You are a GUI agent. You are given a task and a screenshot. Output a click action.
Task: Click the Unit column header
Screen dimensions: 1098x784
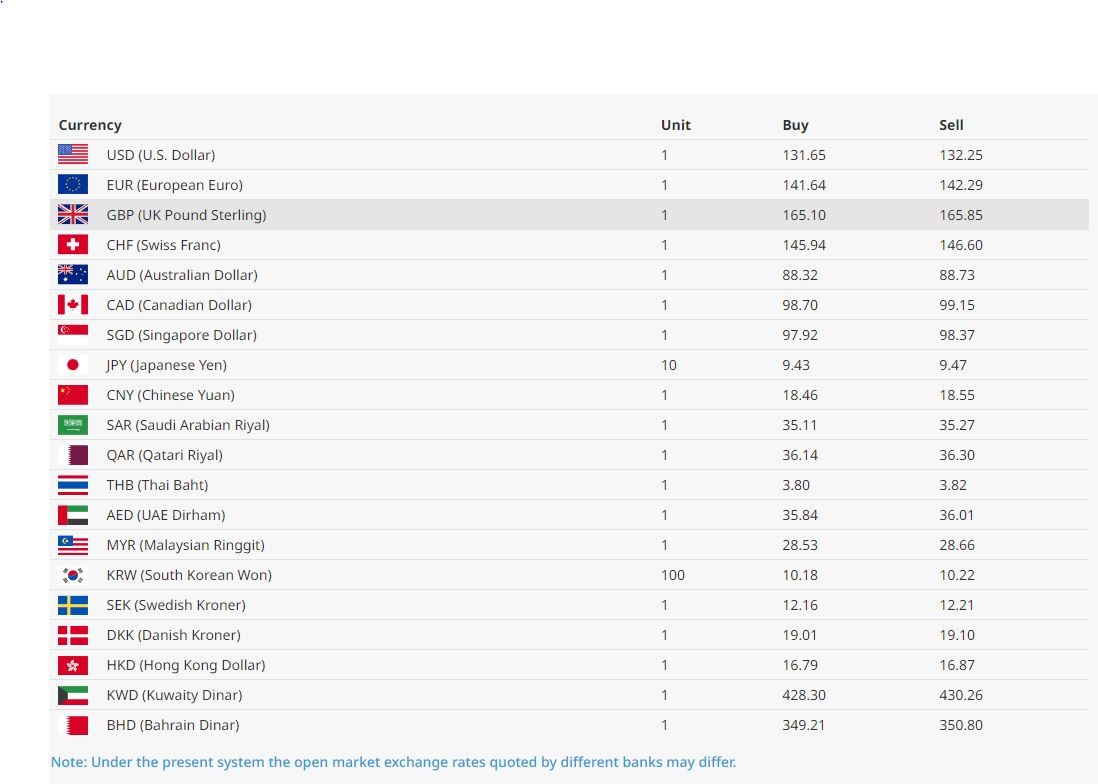coord(676,125)
